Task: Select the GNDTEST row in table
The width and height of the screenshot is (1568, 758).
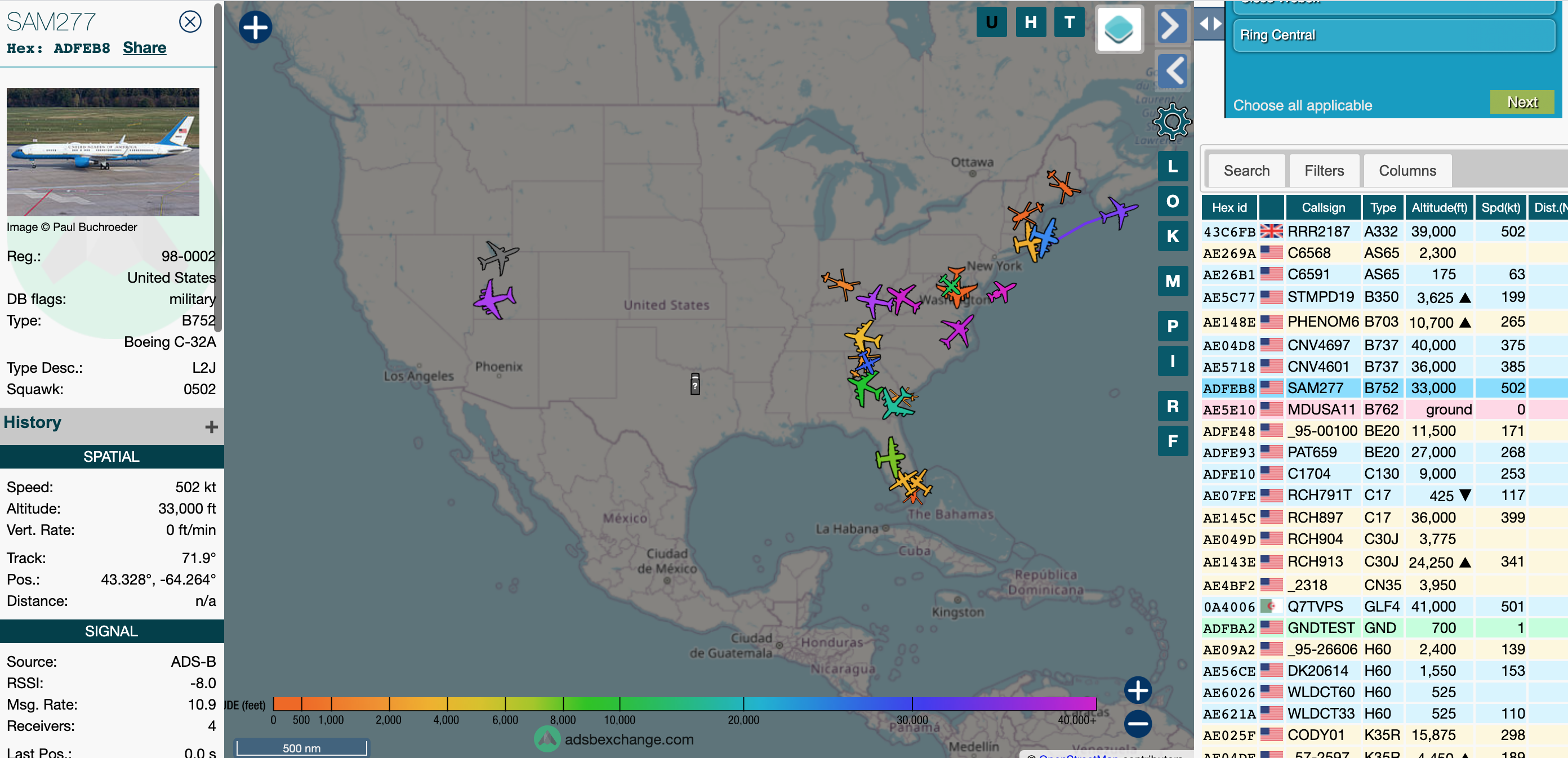Action: (x=1385, y=628)
